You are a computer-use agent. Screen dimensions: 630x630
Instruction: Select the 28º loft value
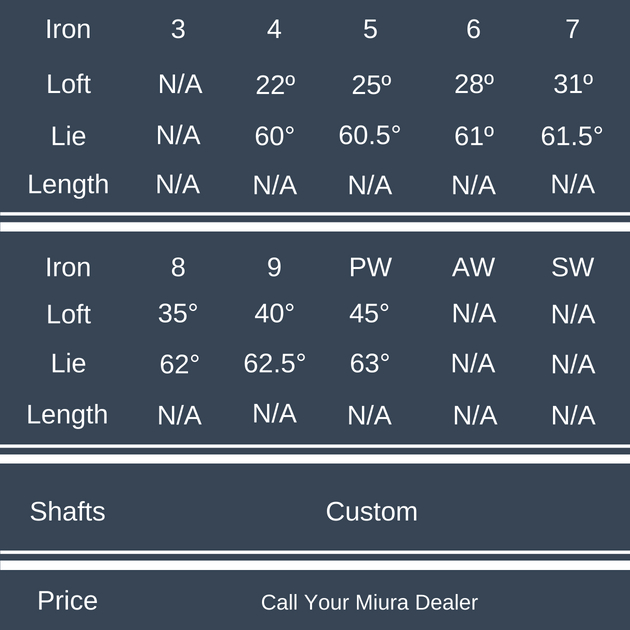[x=474, y=85]
